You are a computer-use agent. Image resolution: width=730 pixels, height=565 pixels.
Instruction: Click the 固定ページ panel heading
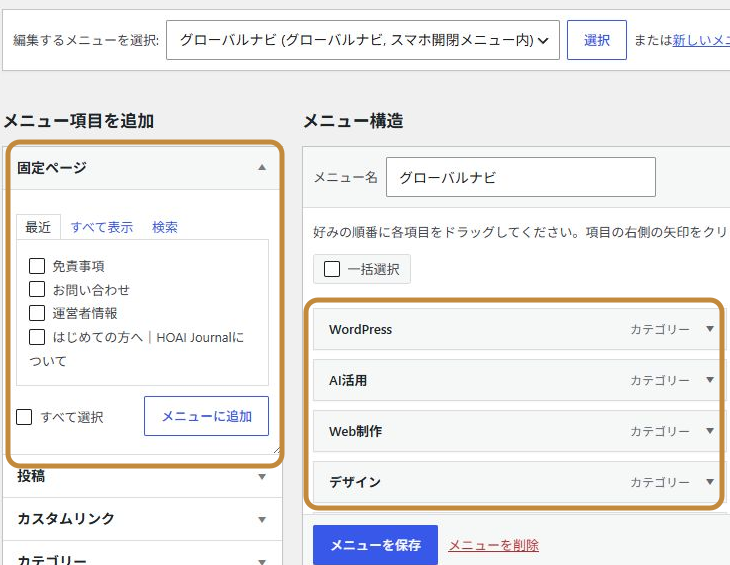point(52,168)
